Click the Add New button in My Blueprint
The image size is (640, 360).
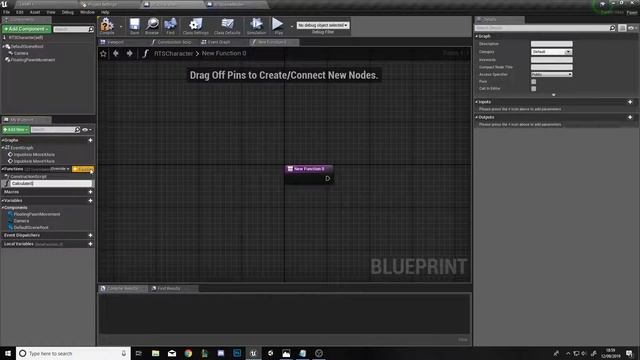[x=16, y=130]
